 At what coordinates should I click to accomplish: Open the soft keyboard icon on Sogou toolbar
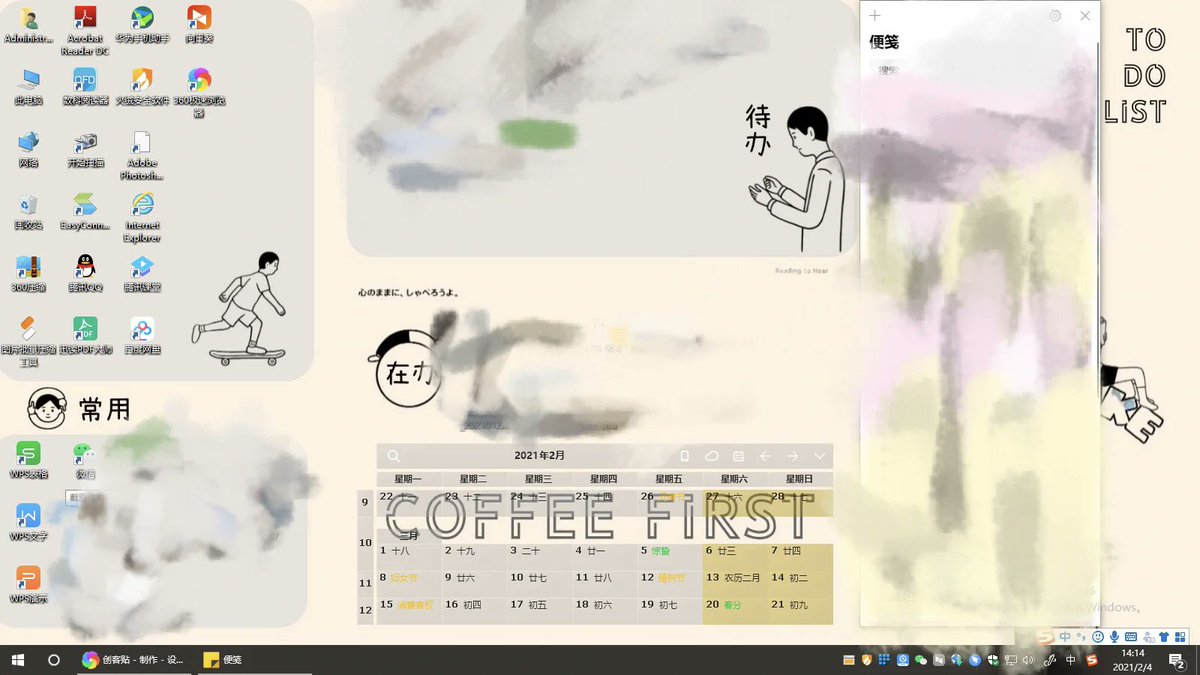(x=1131, y=636)
